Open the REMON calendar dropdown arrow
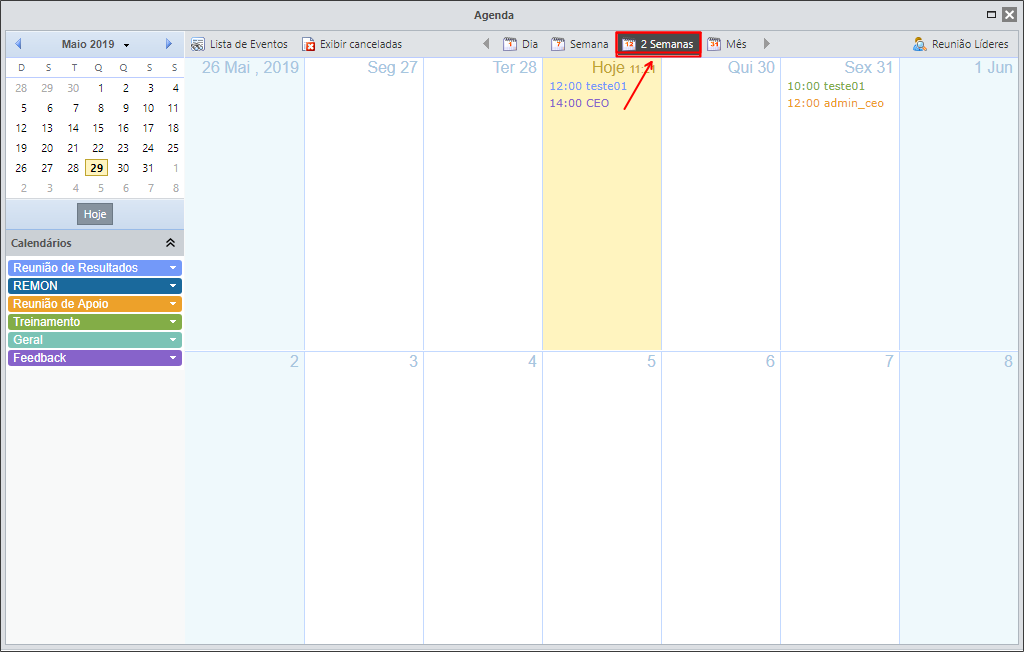Screen dimensions: 1024x652 (x=173, y=285)
